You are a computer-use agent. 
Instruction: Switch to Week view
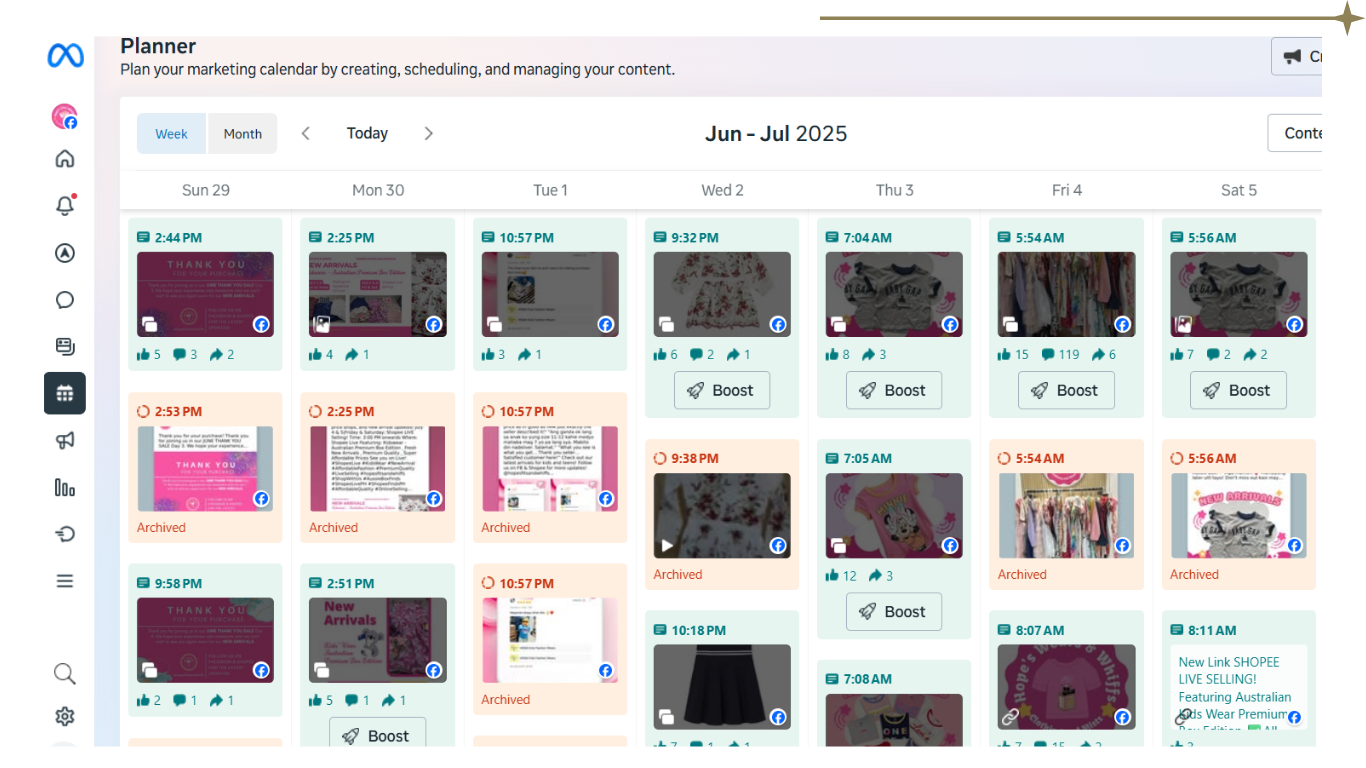pyautogui.click(x=171, y=134)
